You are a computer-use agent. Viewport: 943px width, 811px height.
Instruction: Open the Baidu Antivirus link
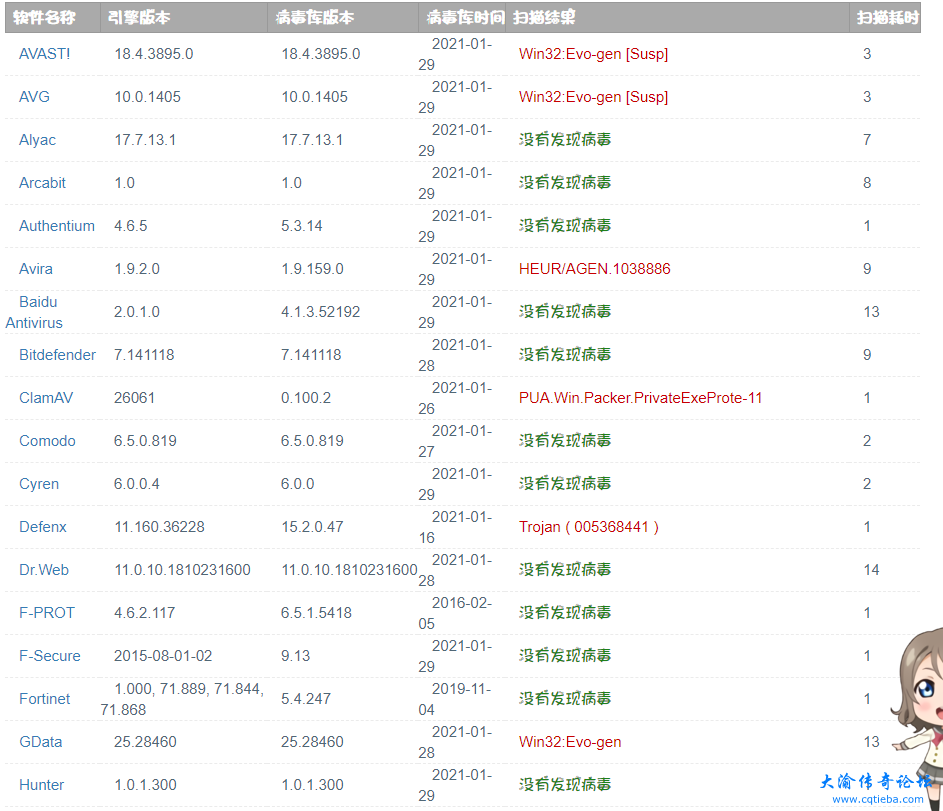pos(34,312)
